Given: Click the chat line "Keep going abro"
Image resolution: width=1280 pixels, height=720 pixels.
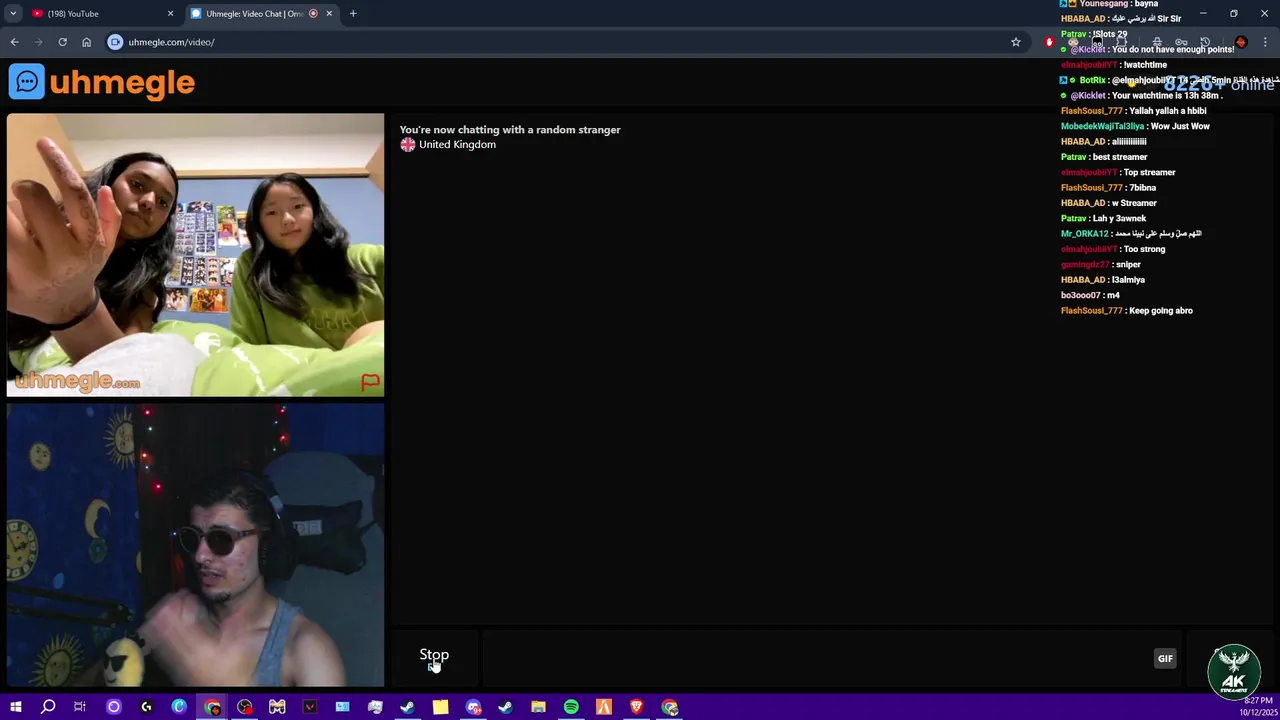Looking at the screenshot, I should [x=1161, y=311].
